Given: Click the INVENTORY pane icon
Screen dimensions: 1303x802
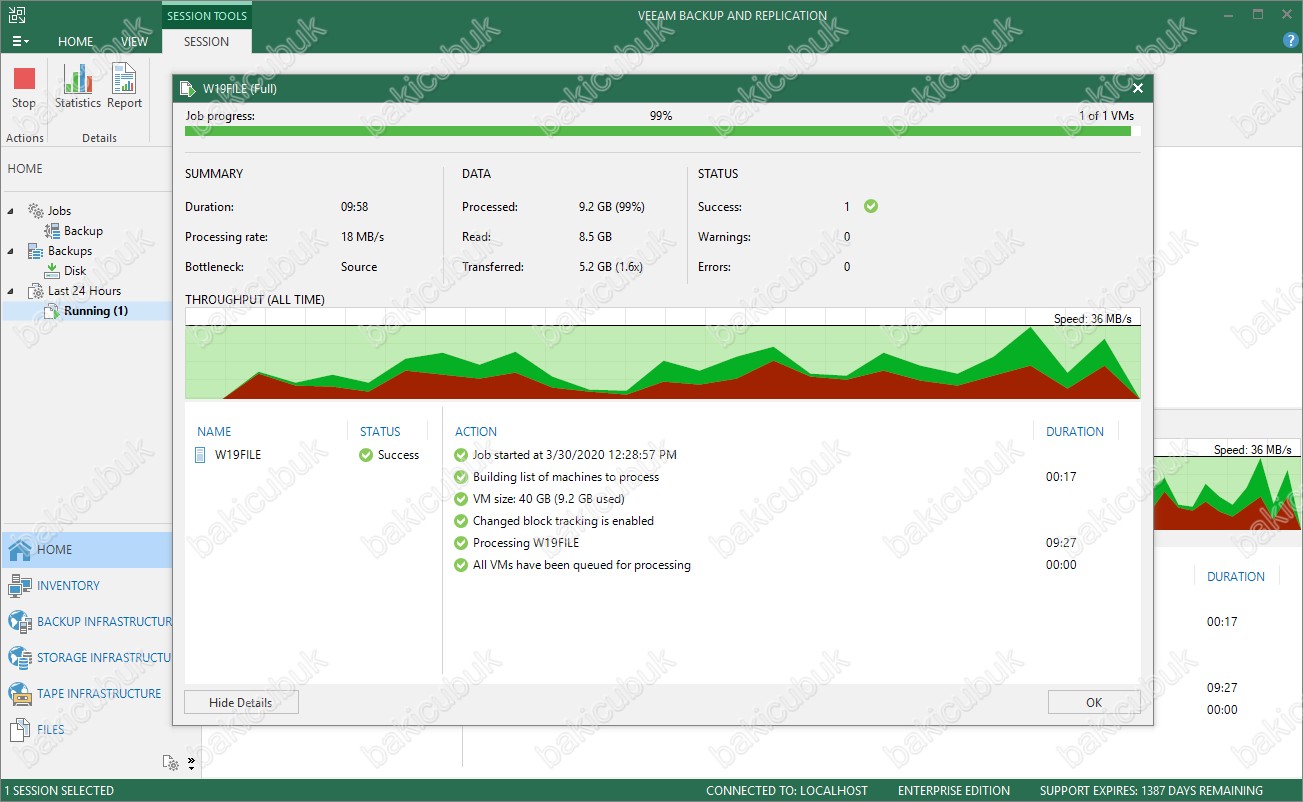Looking at the screenshot, I should pyautogui.click(x=20, y=586).
